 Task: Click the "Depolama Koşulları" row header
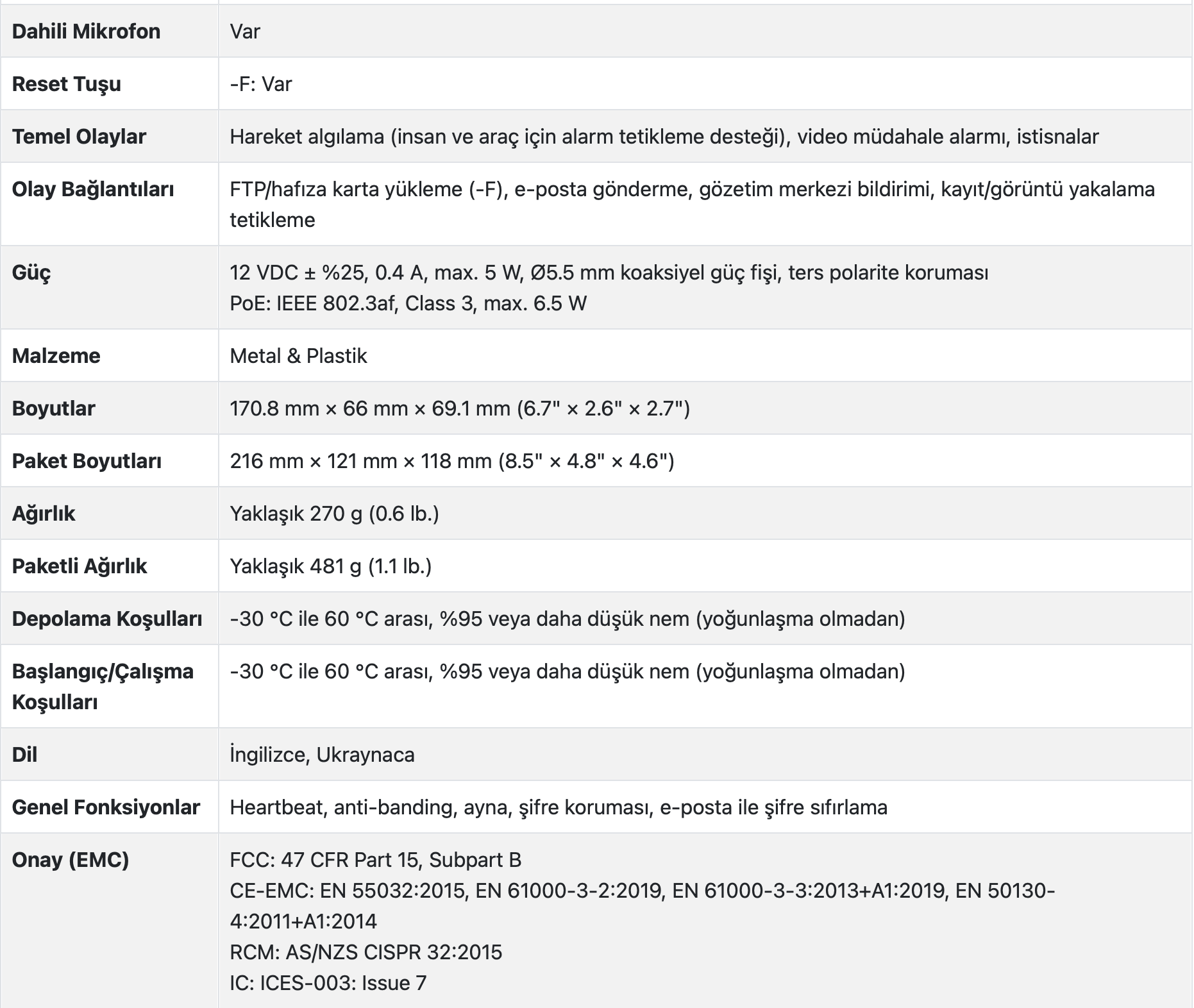(107, 619)
